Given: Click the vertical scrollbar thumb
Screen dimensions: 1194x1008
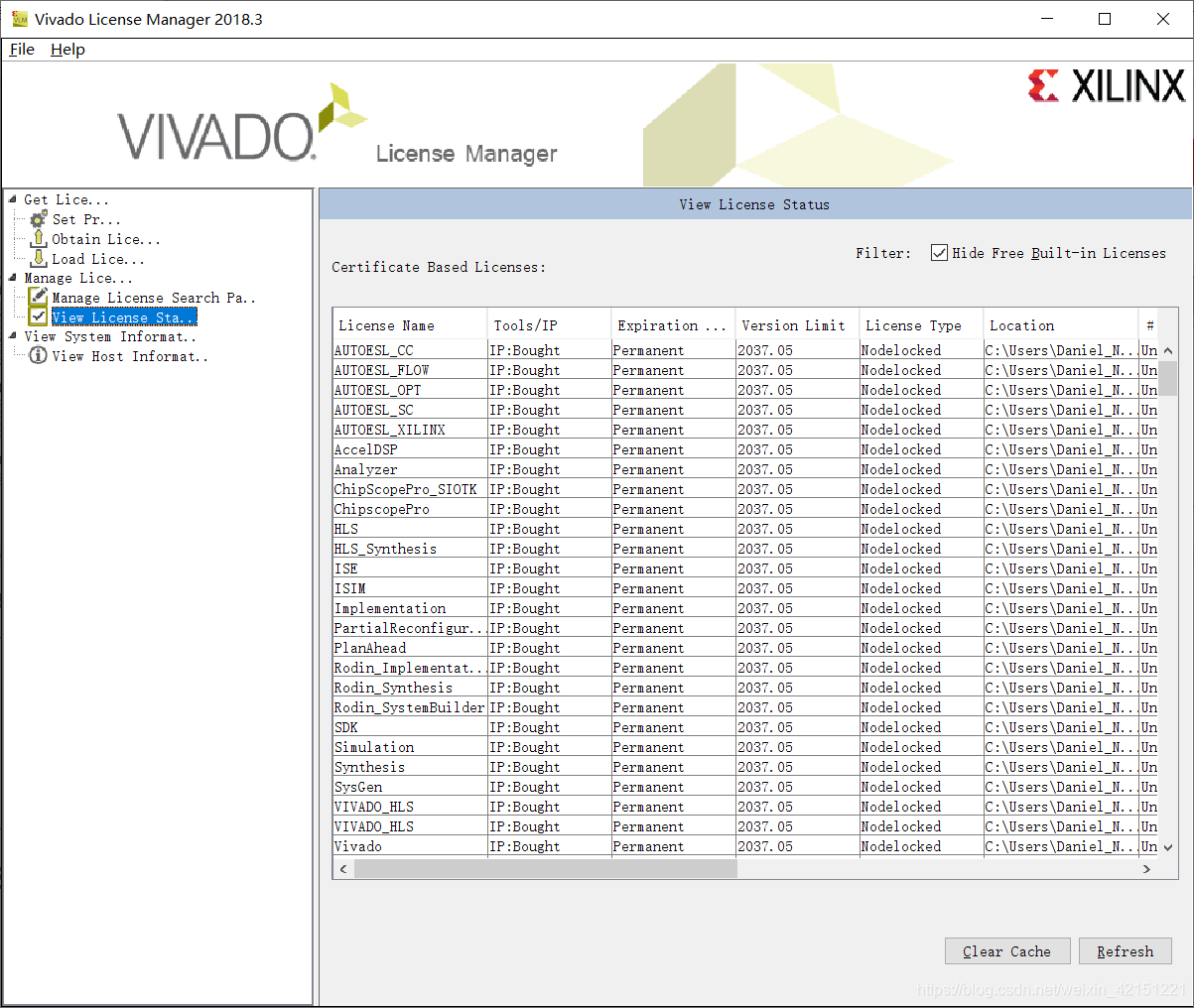Looking at the screenshot, I should [x=1168, y=378].
